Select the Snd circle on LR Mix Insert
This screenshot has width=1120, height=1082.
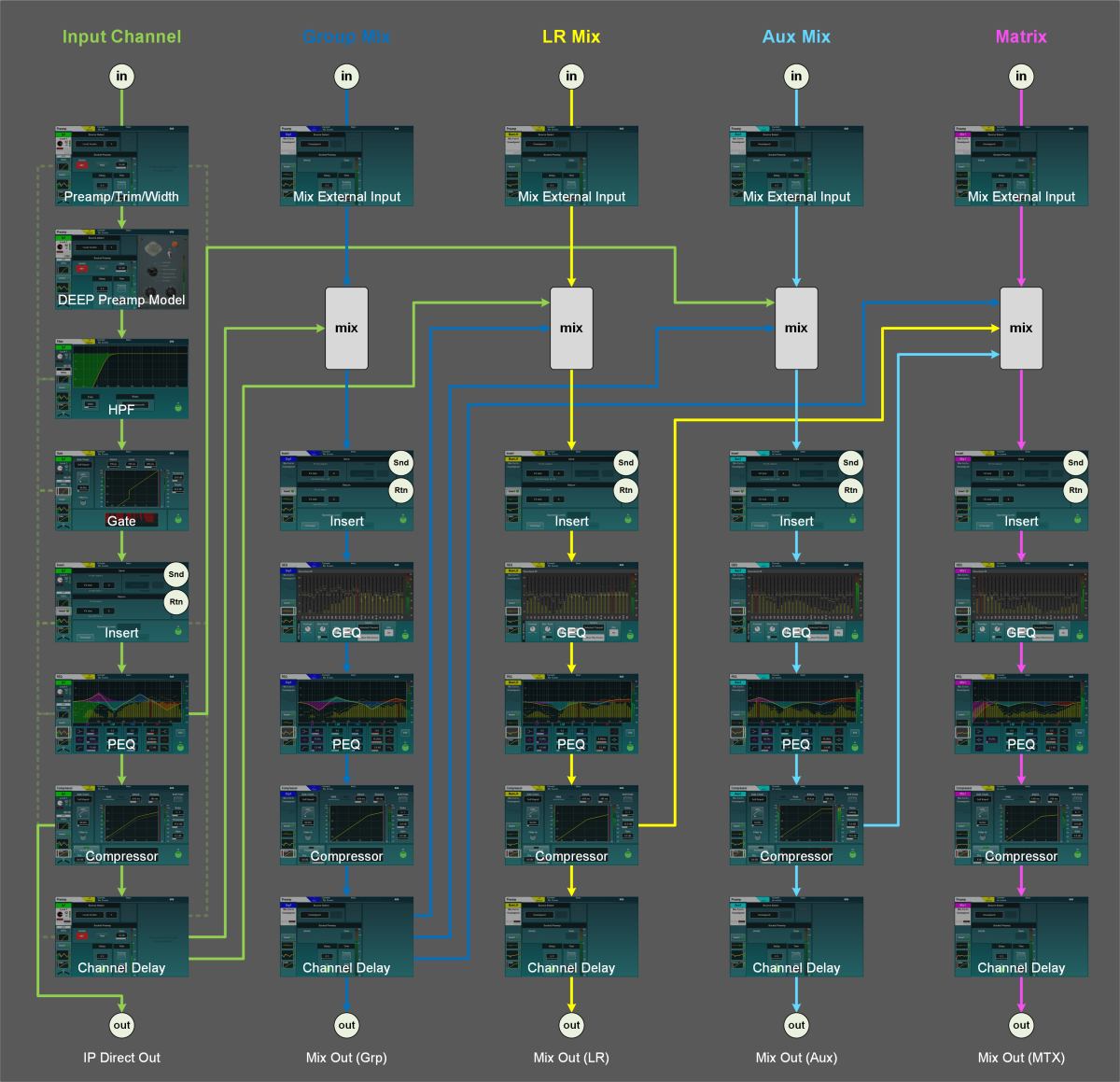click(x=625, y=462)
